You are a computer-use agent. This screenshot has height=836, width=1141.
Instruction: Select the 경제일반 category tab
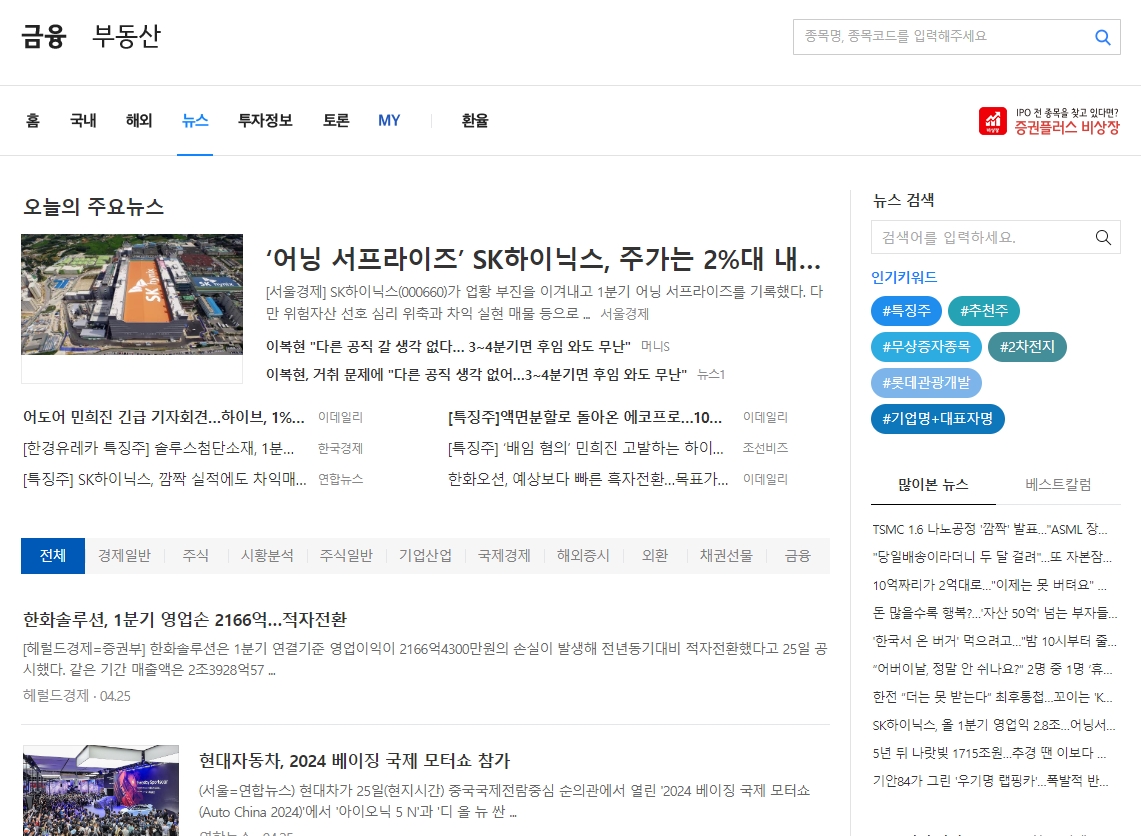(124, 556)
